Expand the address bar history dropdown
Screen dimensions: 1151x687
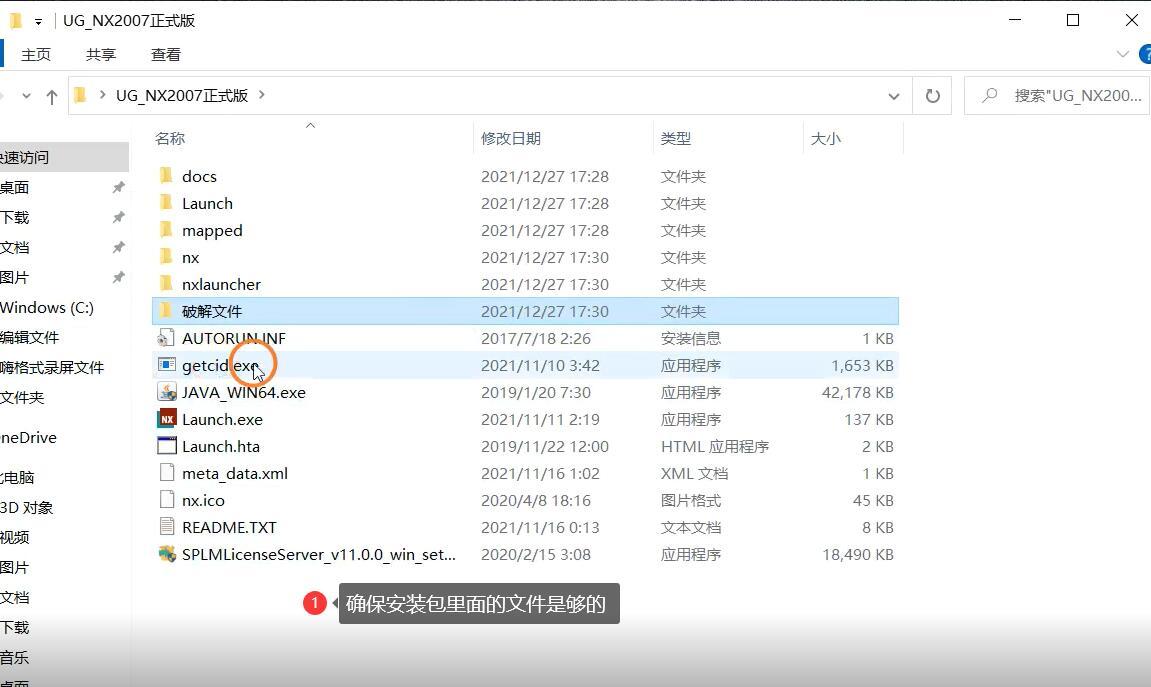pos(893,95)
